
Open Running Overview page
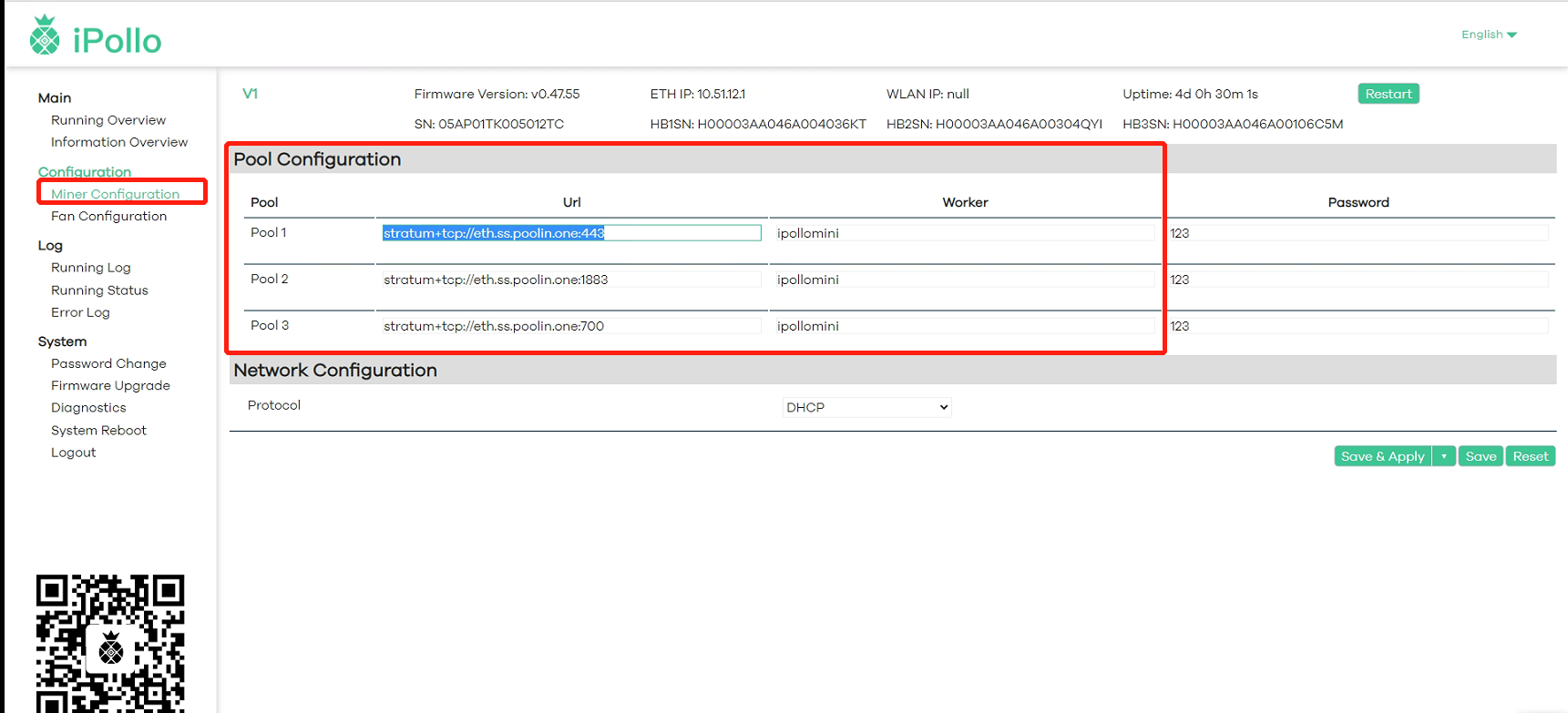coord(108,120)
